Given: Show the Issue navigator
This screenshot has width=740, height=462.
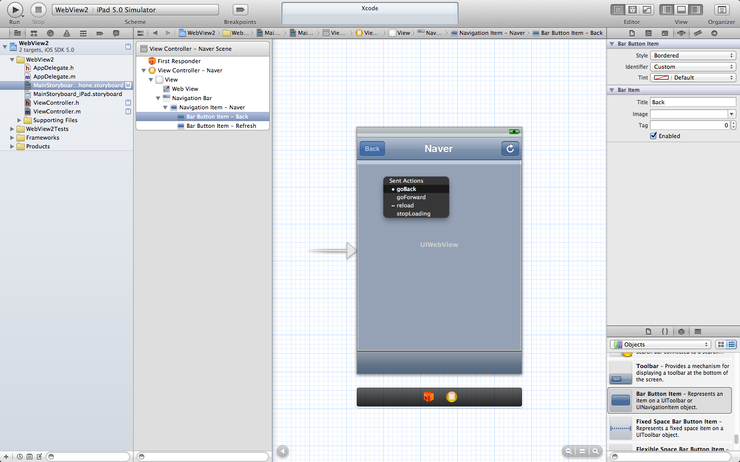Looking at the screenshot, I should (67, 33).
